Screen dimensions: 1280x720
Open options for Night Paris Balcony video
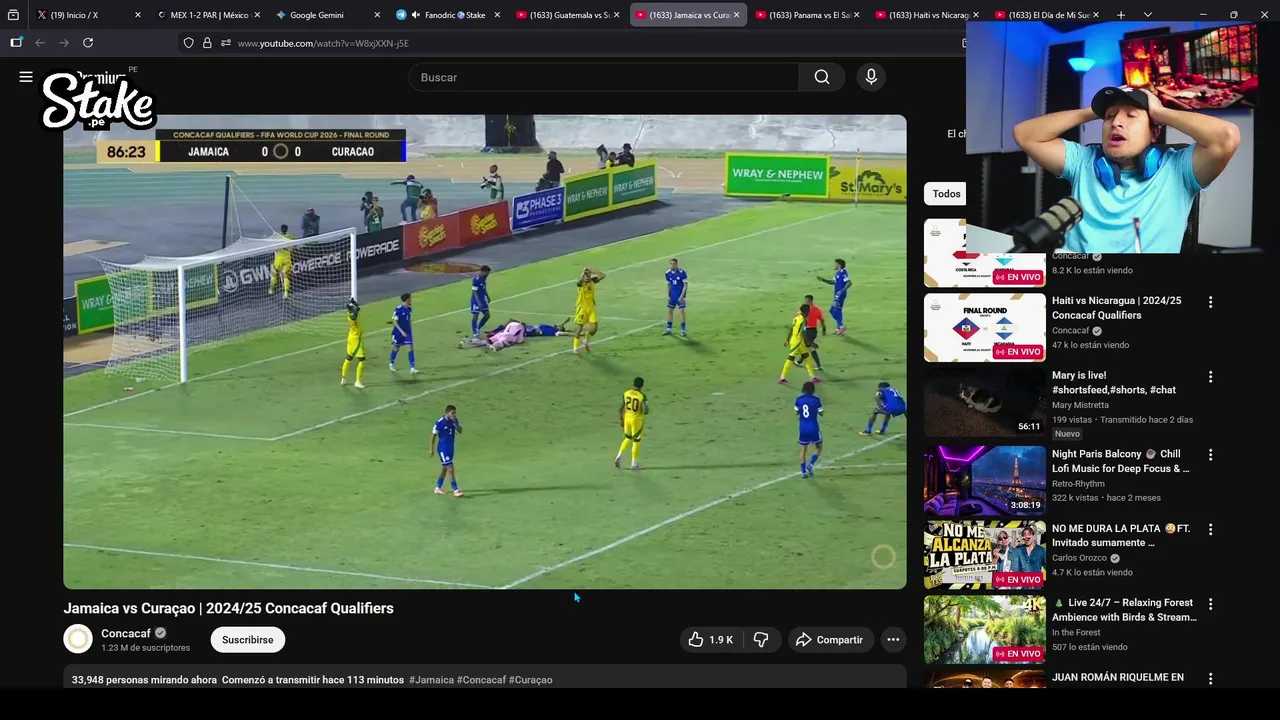point(1210,455)
